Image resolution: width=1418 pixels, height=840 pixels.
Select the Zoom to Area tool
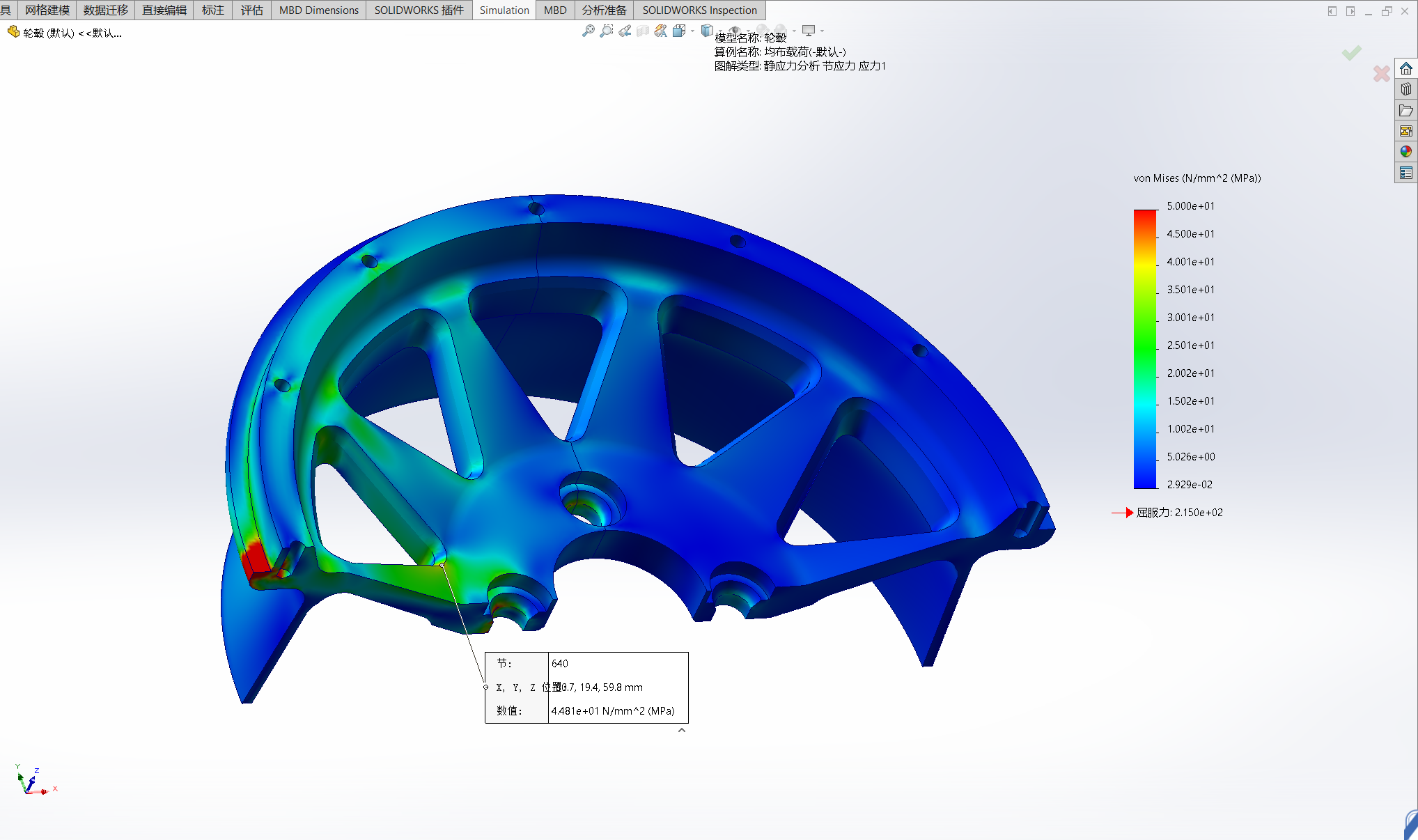coord(607,31)
